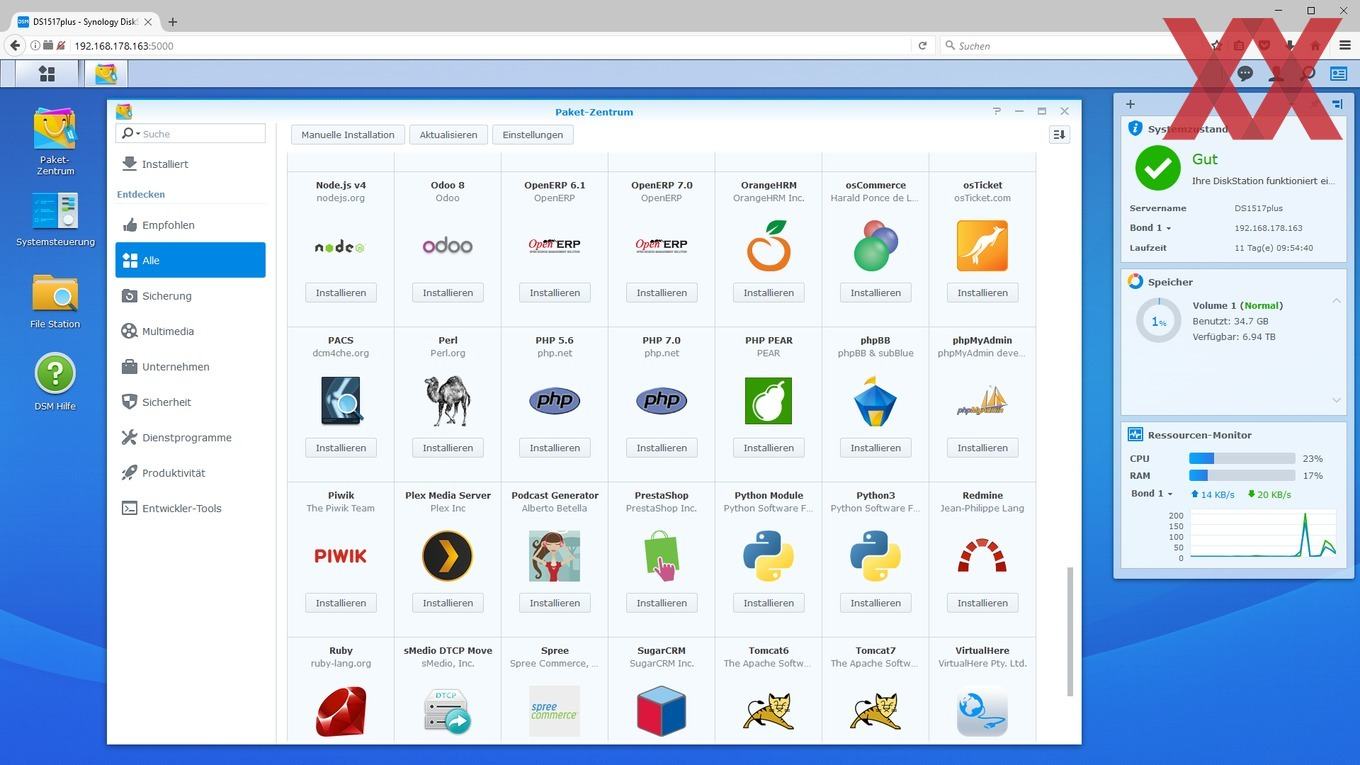The height and width of the screenshot is (765, 1360).
Task: Click the browser address bar
Action: 490,45
